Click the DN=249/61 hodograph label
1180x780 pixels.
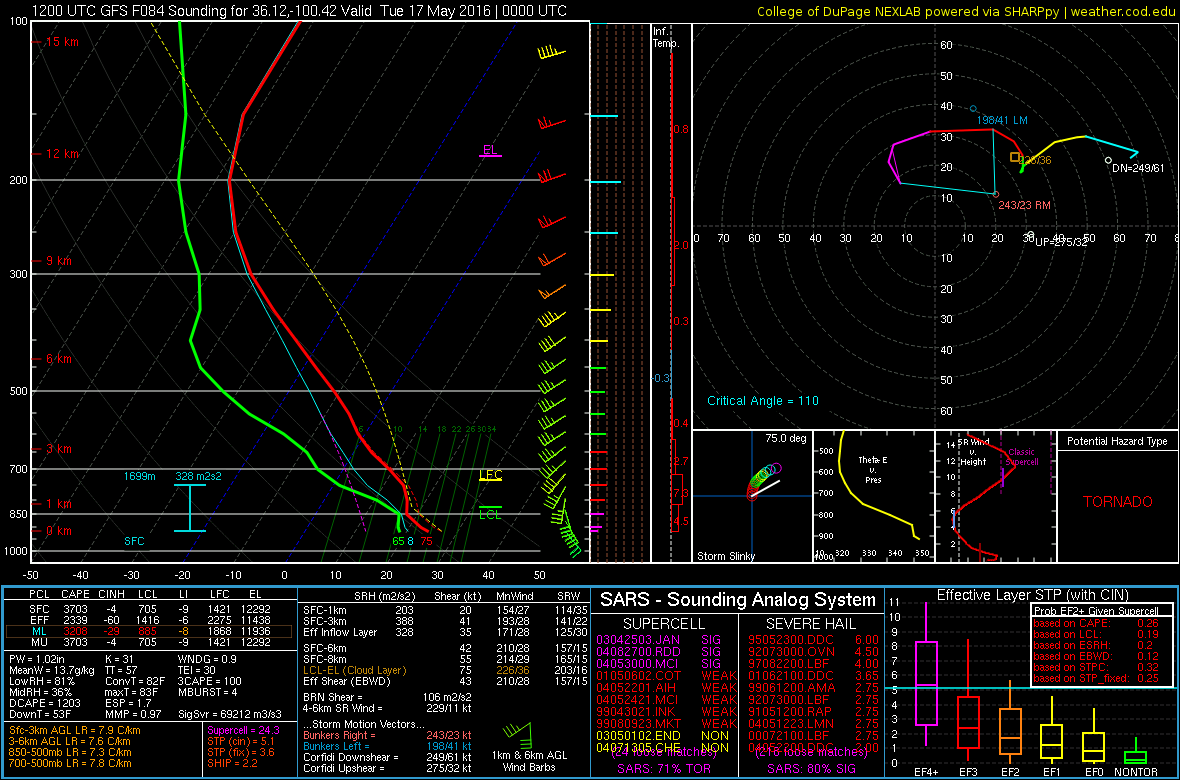(1138, 168)
